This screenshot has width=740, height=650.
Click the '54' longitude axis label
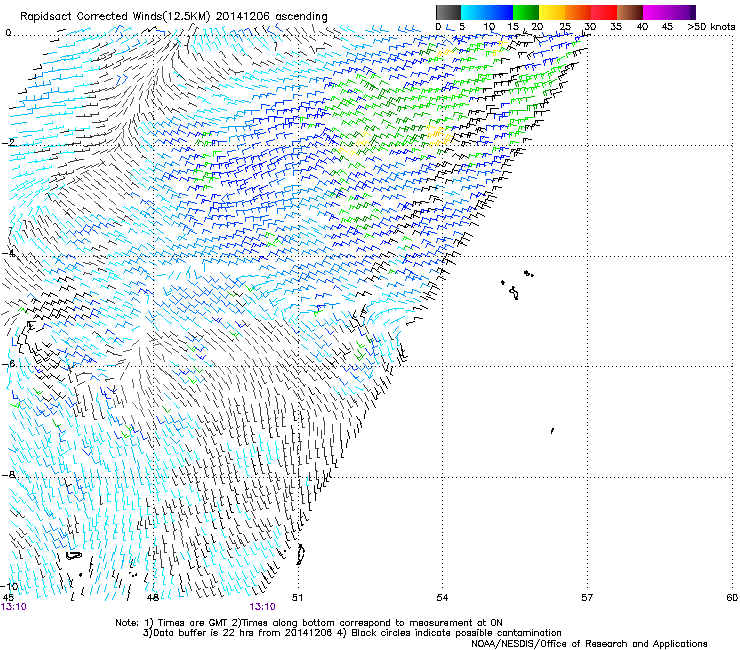point(442,598)
